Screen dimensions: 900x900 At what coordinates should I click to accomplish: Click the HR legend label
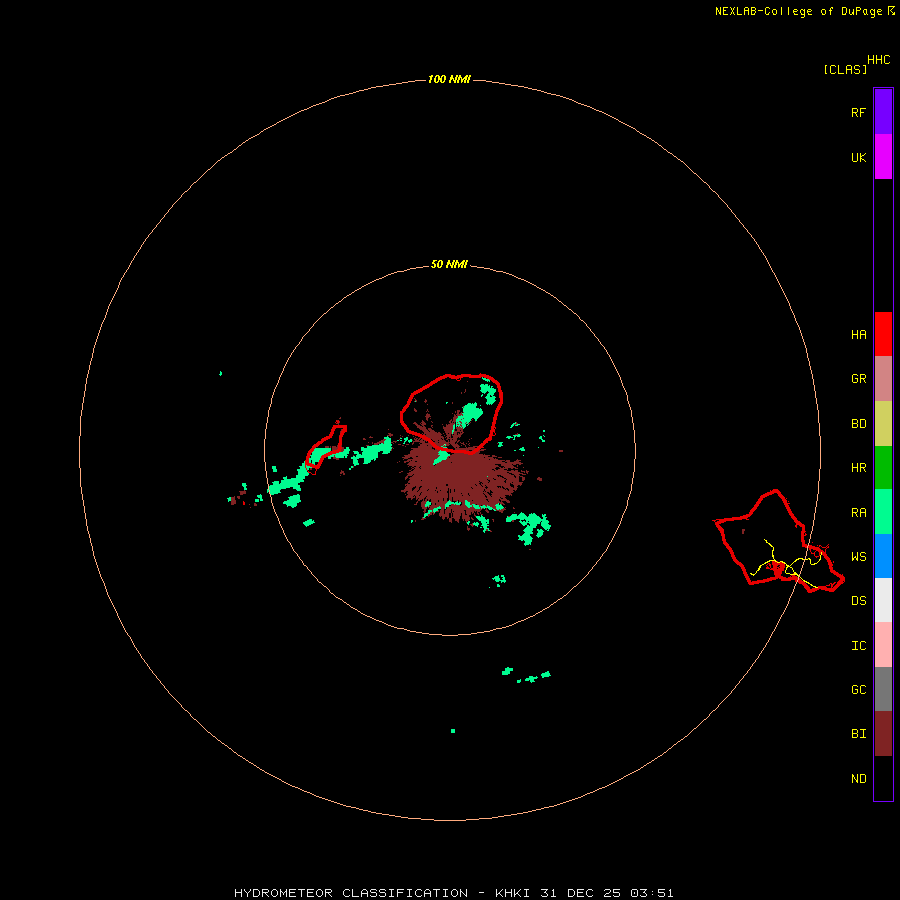click(x=858, y=468)
